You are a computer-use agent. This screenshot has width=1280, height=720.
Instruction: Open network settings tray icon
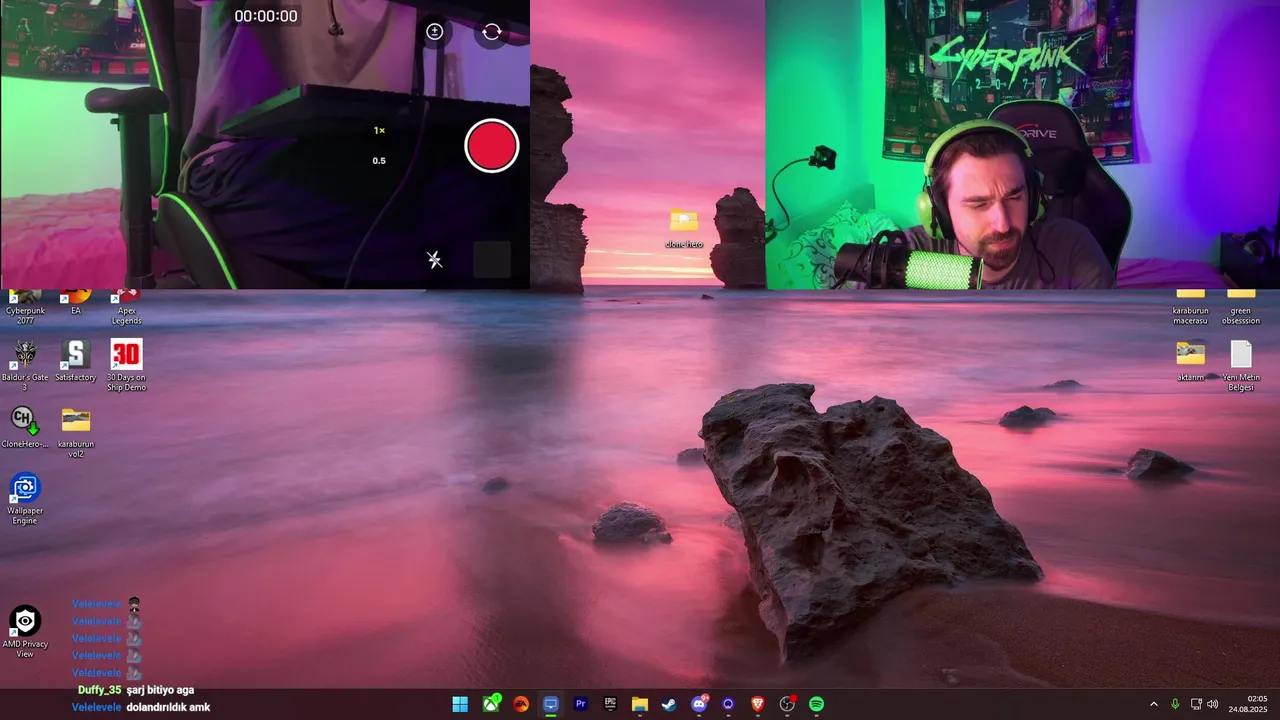tap(1196, 704)
